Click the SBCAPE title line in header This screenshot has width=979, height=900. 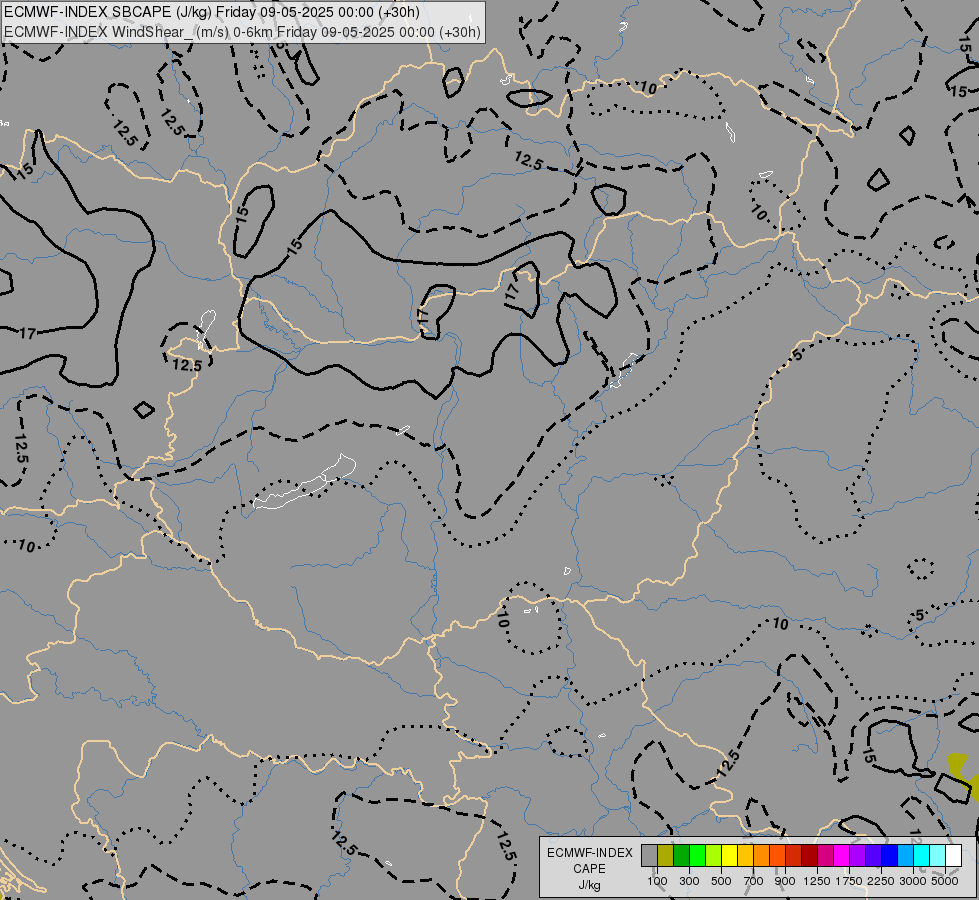click(212, 12)
